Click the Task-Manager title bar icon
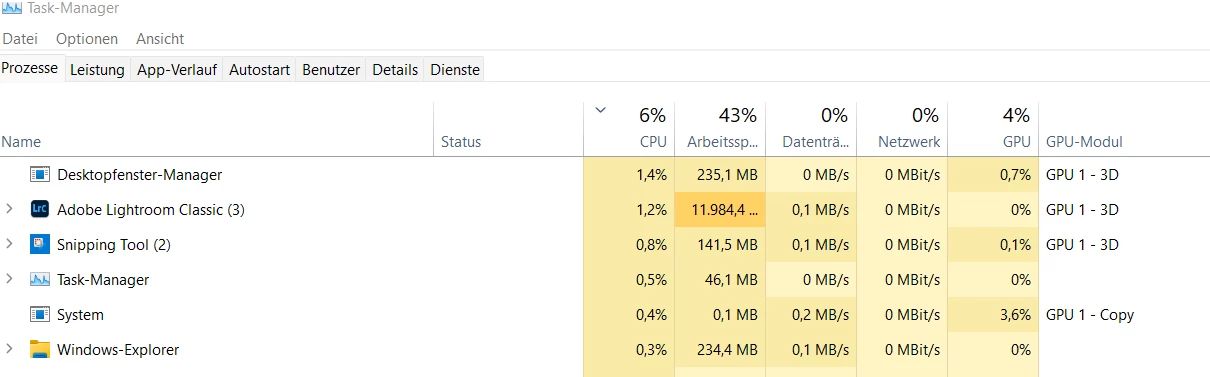 (x=12, y=9)
